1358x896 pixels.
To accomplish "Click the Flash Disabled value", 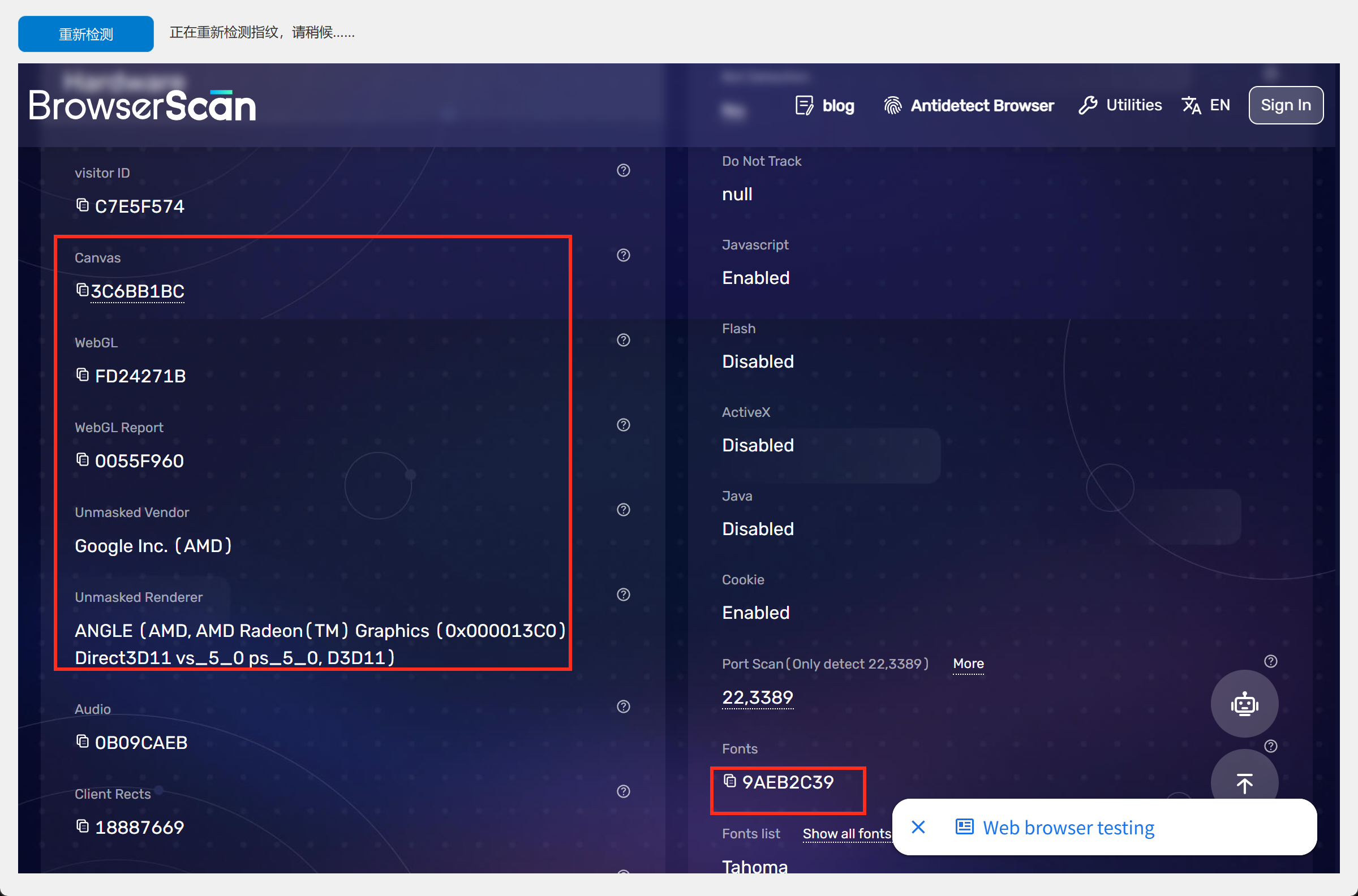I will 758,361.
